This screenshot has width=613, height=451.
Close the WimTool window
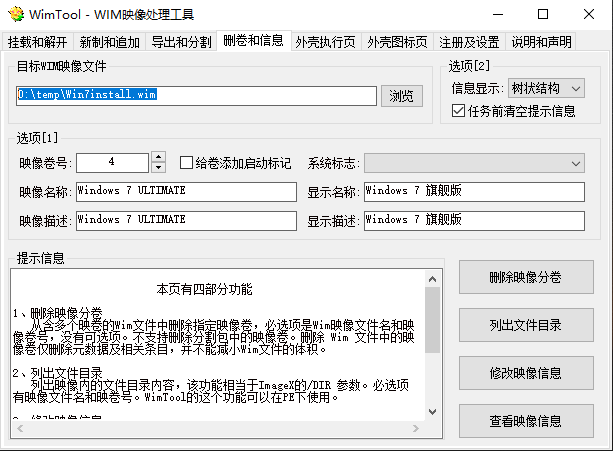click(x=589, y=14)
